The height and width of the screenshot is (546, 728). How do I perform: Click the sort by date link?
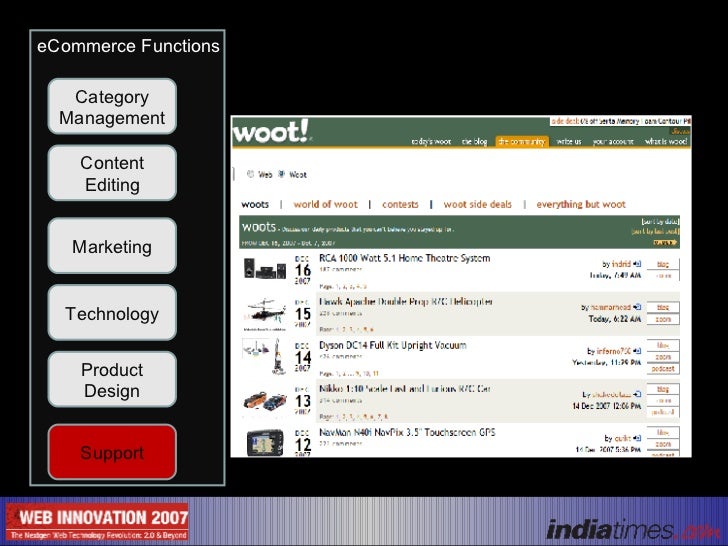(x=660, y=221)
